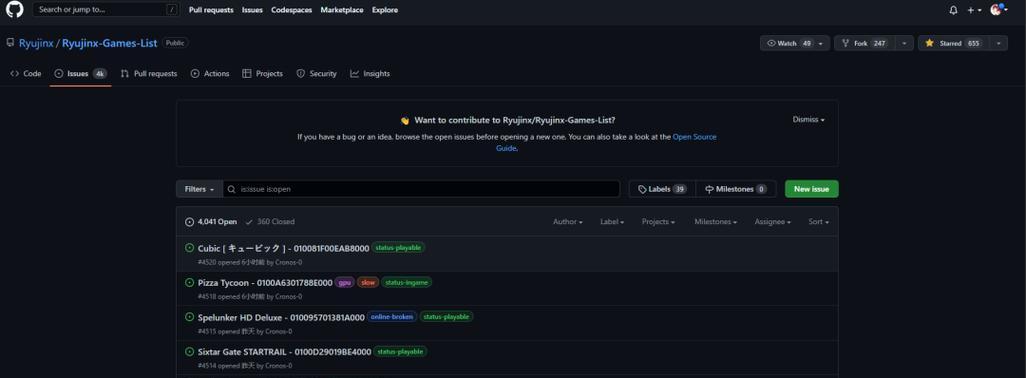Click the is:issue is:open search field
Image resolution: width=1026 pixels, height=378 pixels.
[421, 189]
